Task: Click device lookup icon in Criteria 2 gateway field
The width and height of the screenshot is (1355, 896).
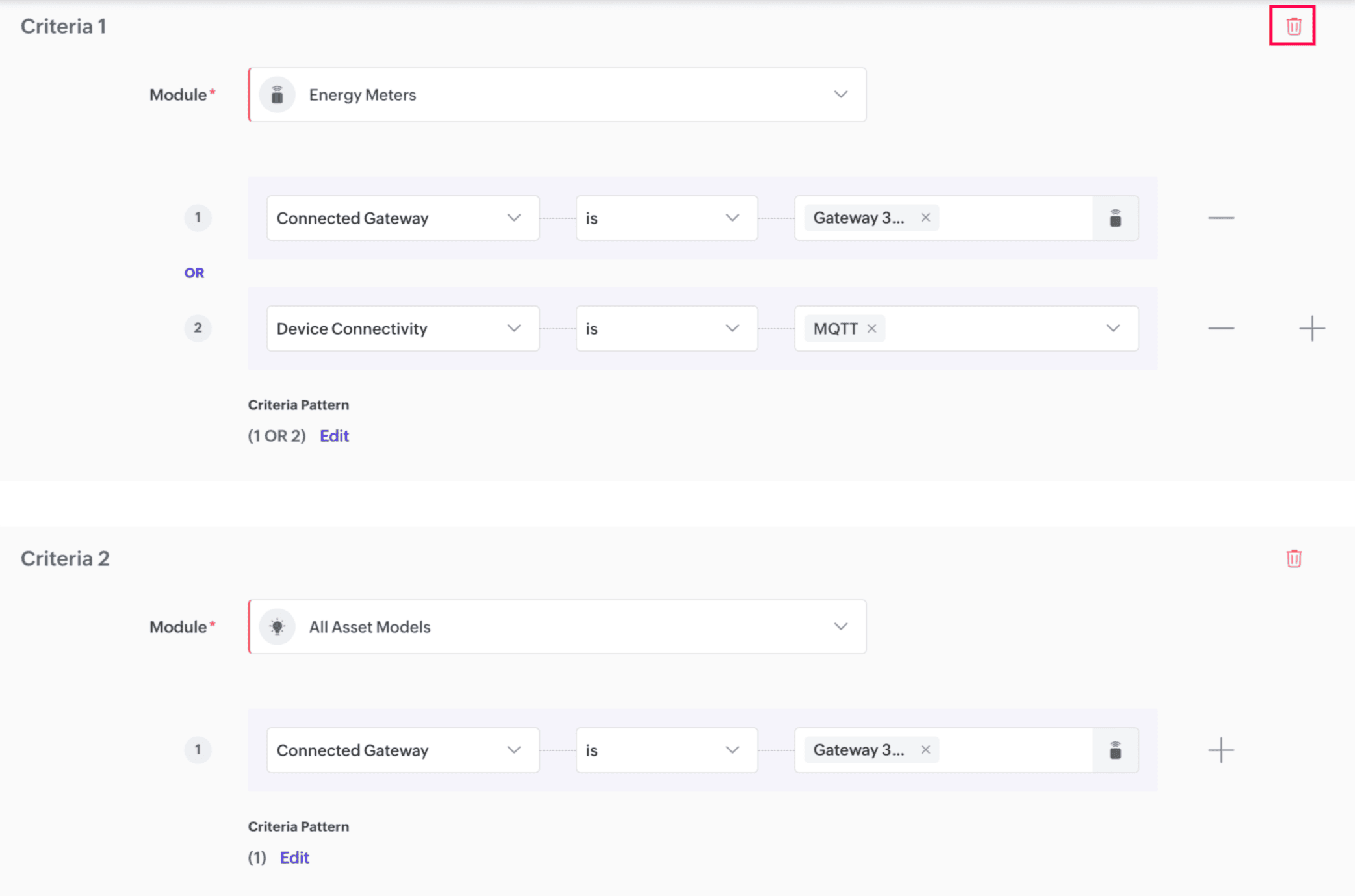Action: [x=1115, y=750]
